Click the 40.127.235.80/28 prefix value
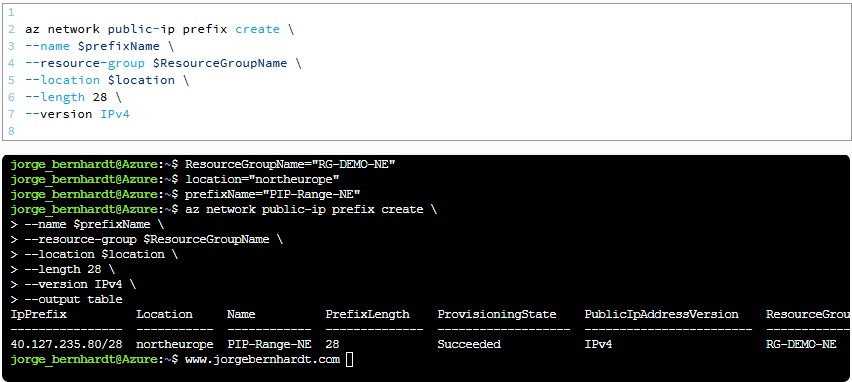 tap(66, 344)
